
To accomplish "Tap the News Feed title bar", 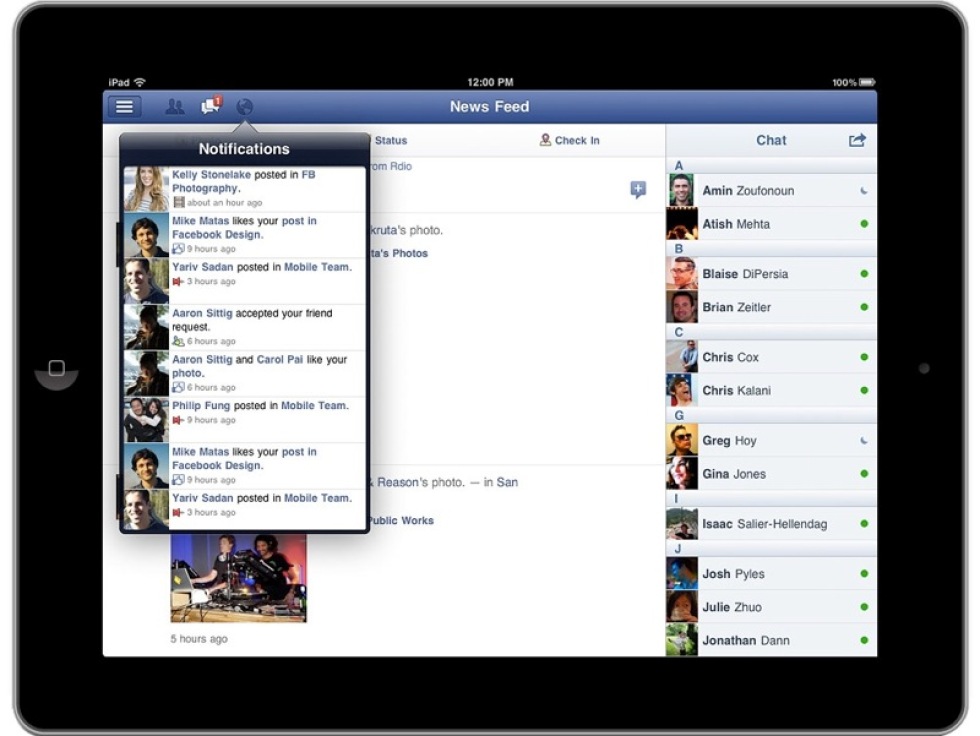I will [x=489, y=107].
